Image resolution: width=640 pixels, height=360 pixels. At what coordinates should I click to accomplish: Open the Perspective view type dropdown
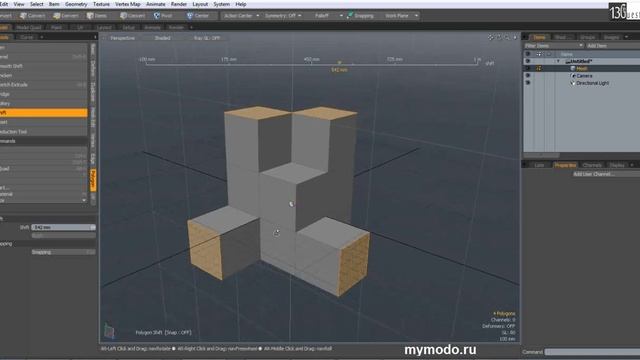click(x=122, y=38)
